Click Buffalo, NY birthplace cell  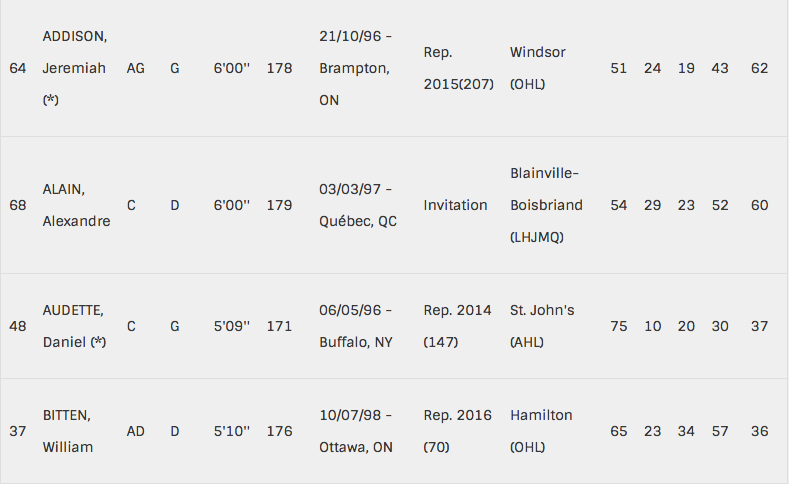coord(356,342)
